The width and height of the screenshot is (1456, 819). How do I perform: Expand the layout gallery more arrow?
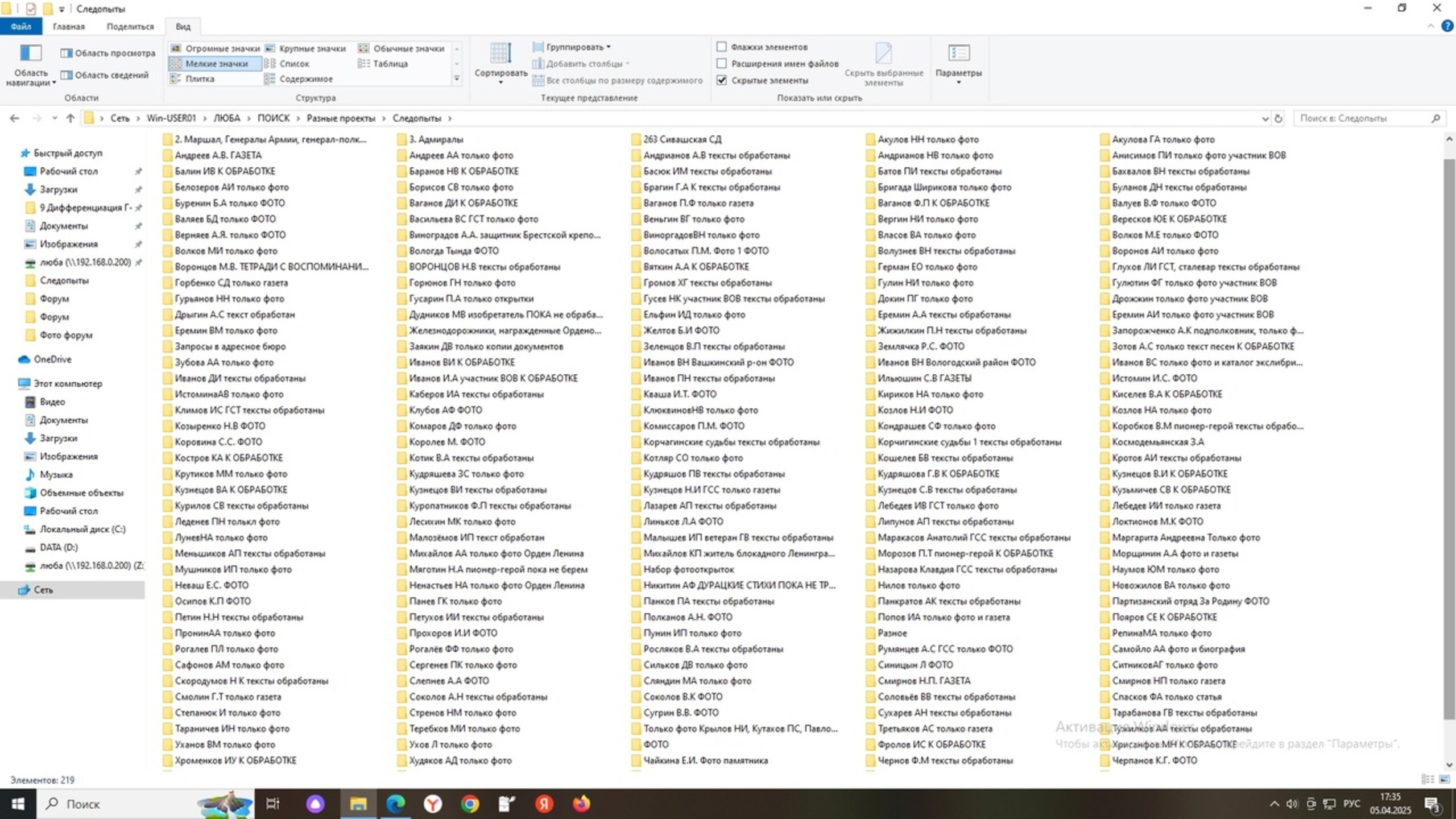point(457,78)
